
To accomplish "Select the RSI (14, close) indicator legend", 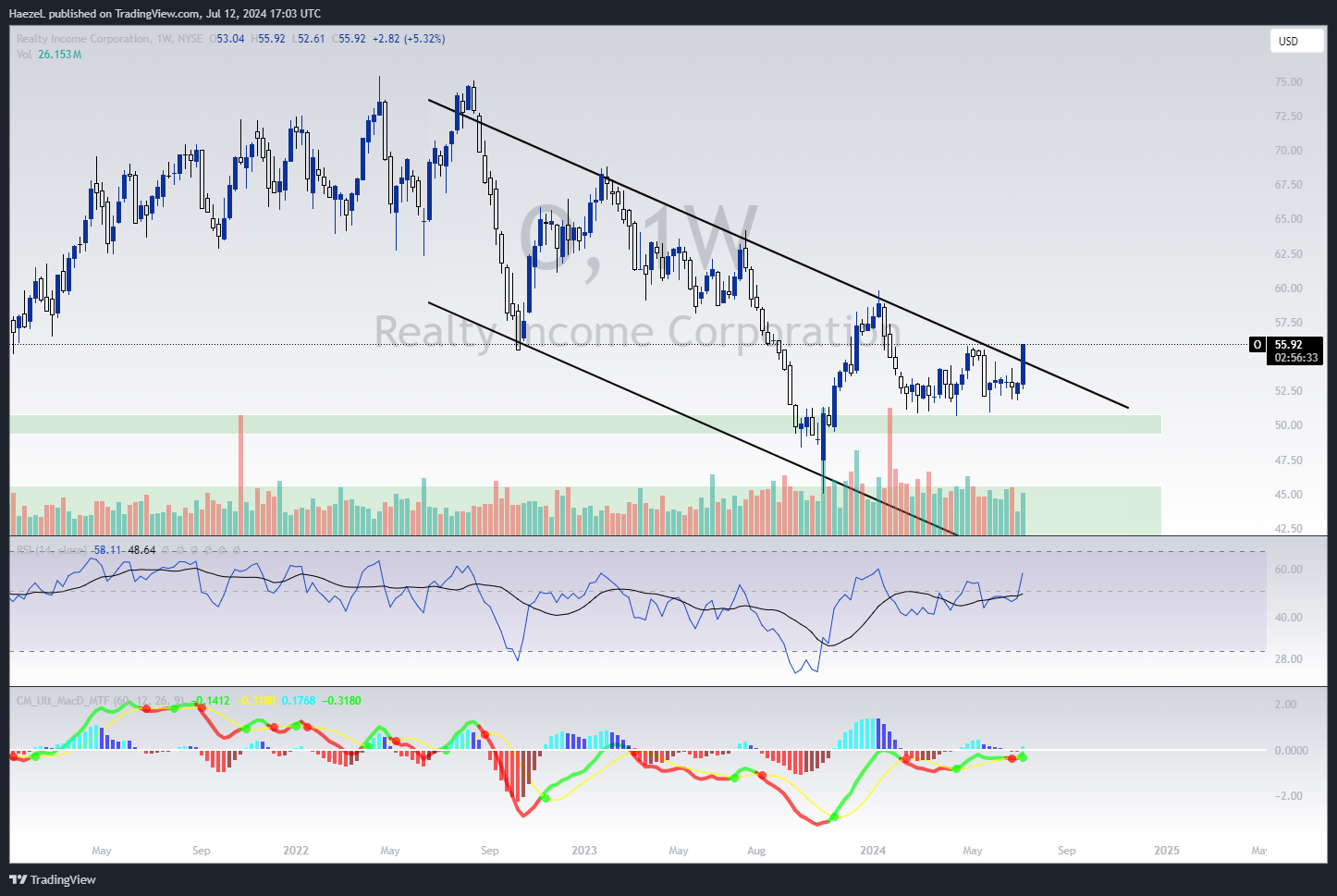I will [52, 550].
